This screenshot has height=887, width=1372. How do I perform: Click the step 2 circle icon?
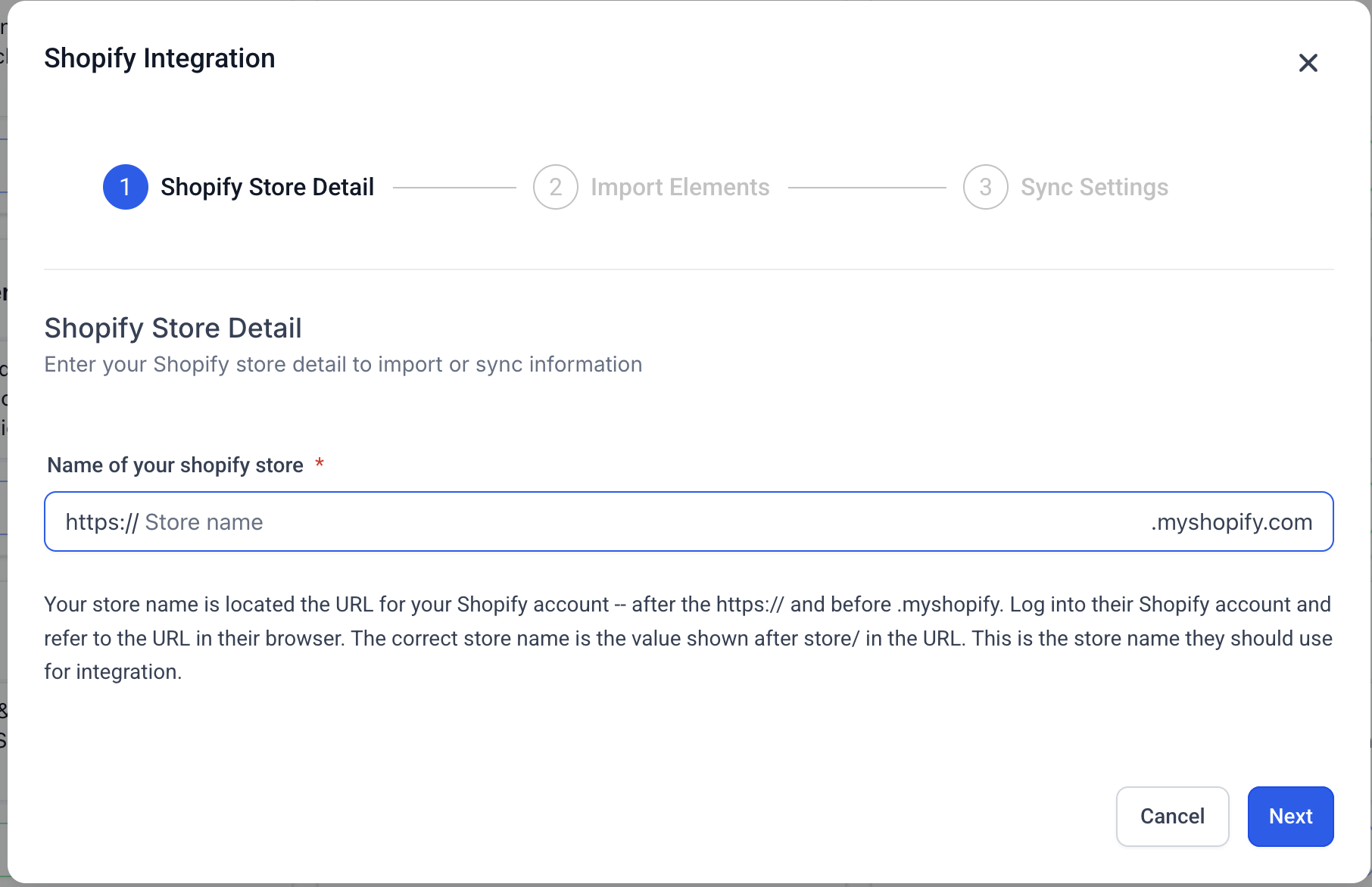pos(555,187)
